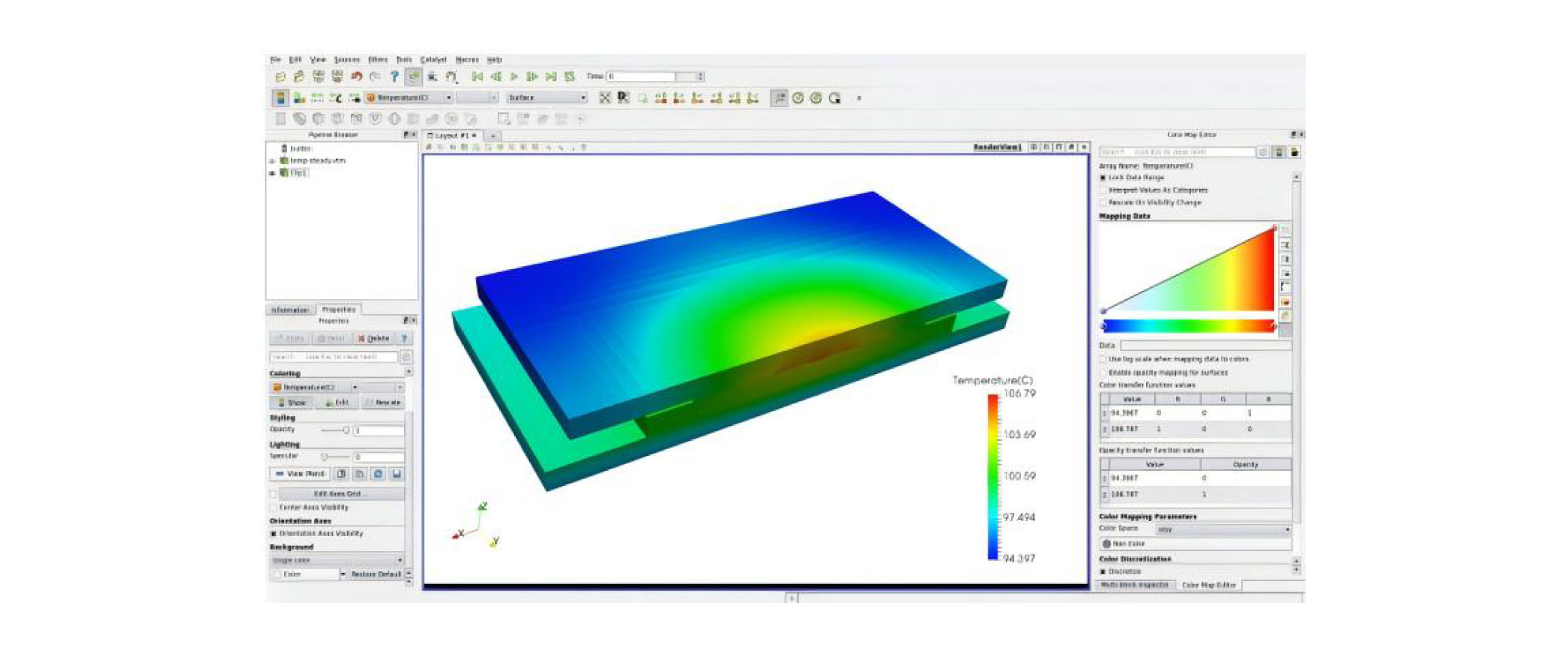Uncheck Orientation Axes Visibility

point(274,534)
